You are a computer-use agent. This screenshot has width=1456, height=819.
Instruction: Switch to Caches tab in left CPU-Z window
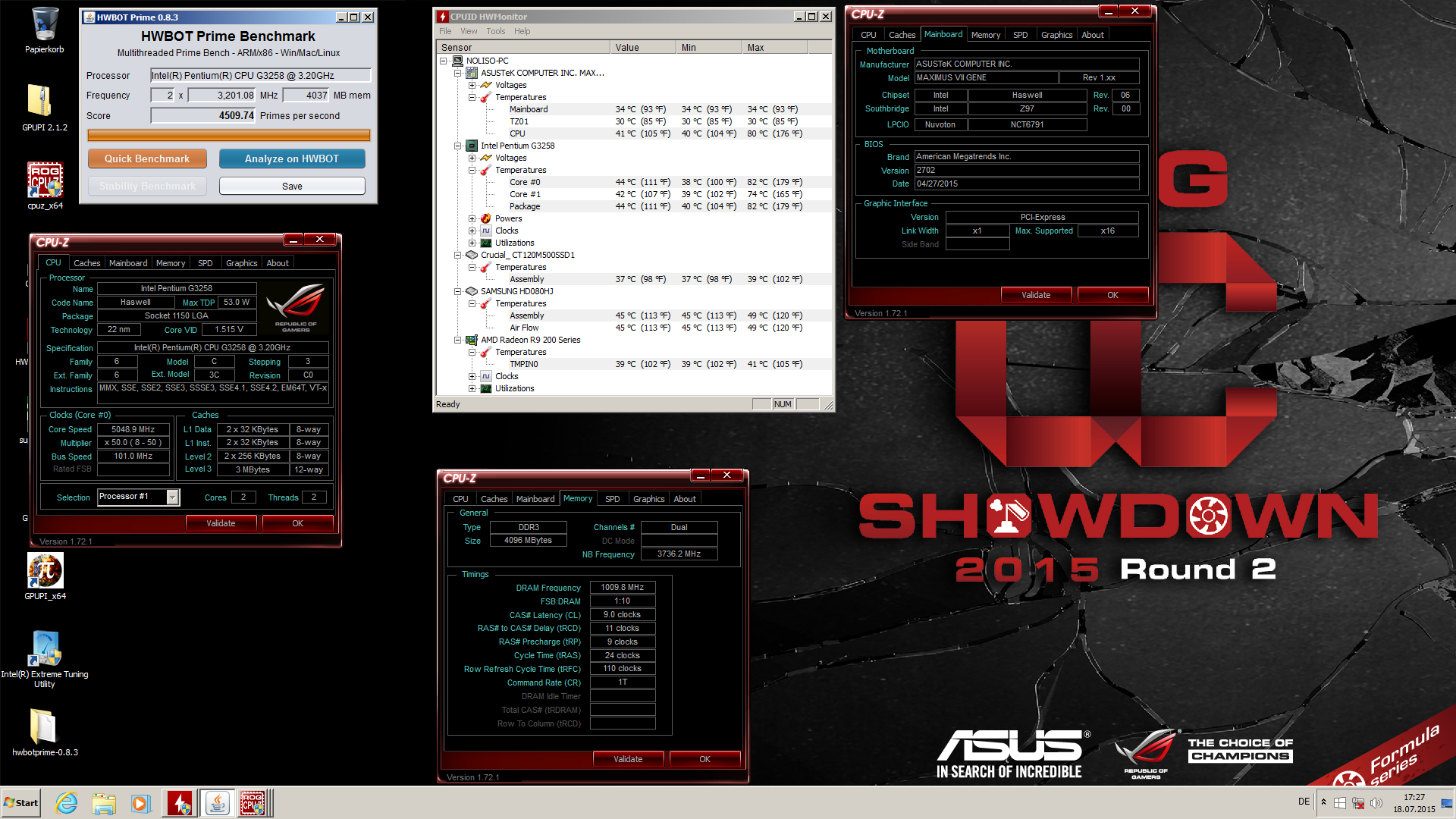[x=86, y=263]
